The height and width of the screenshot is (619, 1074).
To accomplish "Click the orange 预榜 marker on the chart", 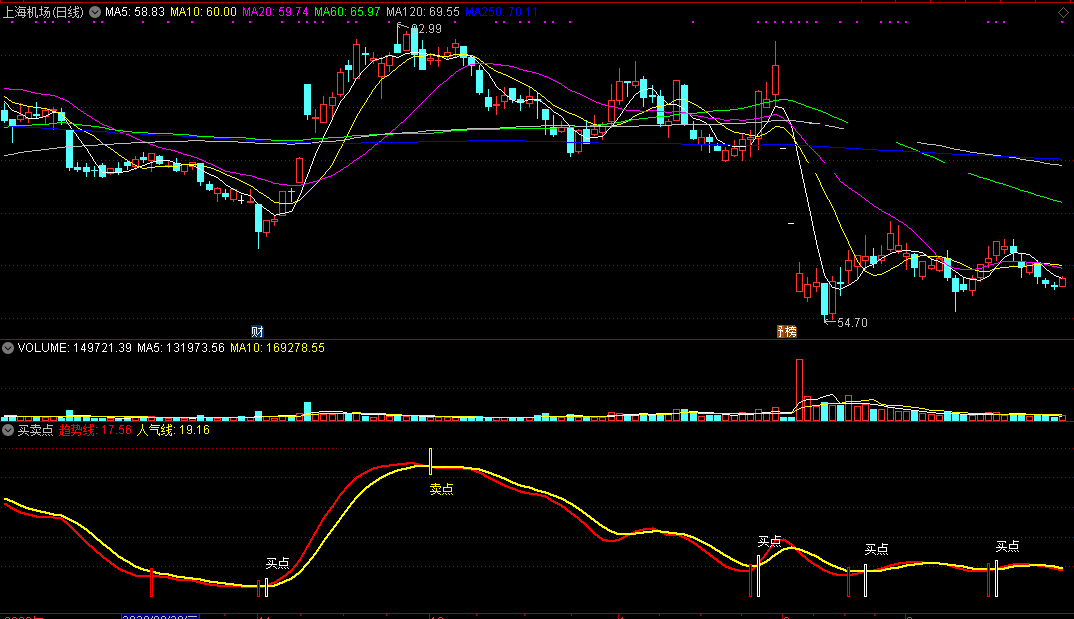I will pos(786,332).
